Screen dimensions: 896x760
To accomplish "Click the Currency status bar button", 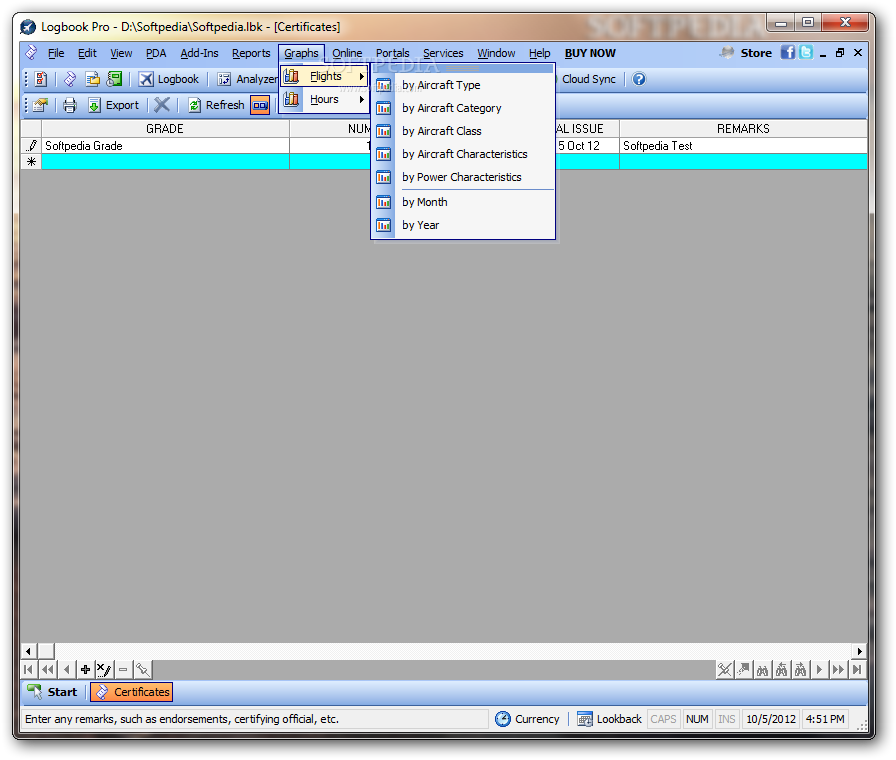I will coord(527,719).
